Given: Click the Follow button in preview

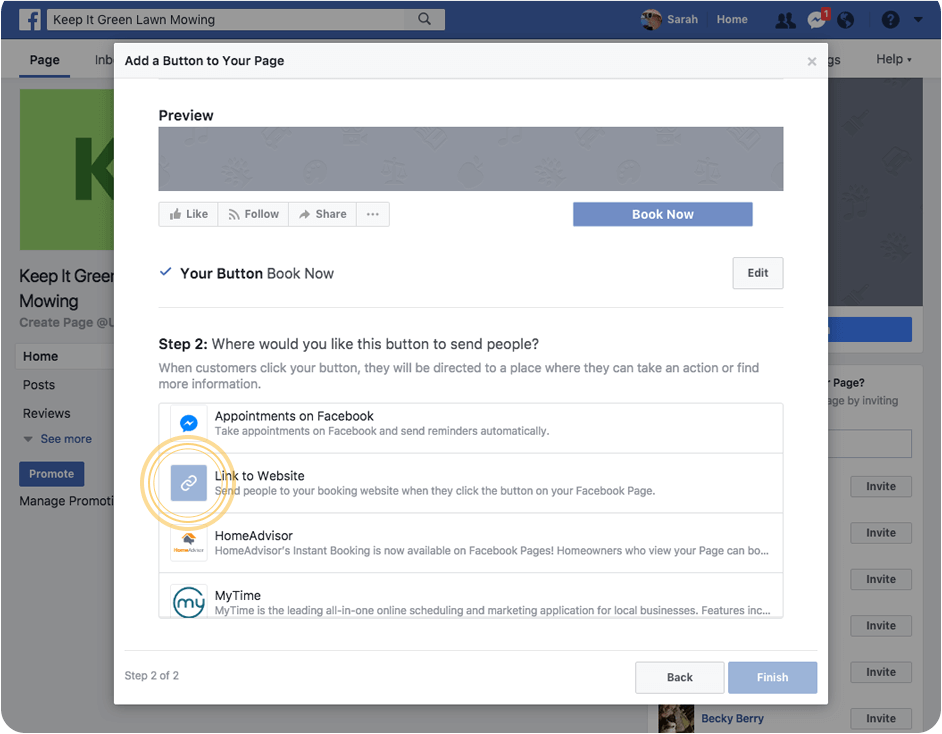Looking at the screenshot, I should click(253, 214).
